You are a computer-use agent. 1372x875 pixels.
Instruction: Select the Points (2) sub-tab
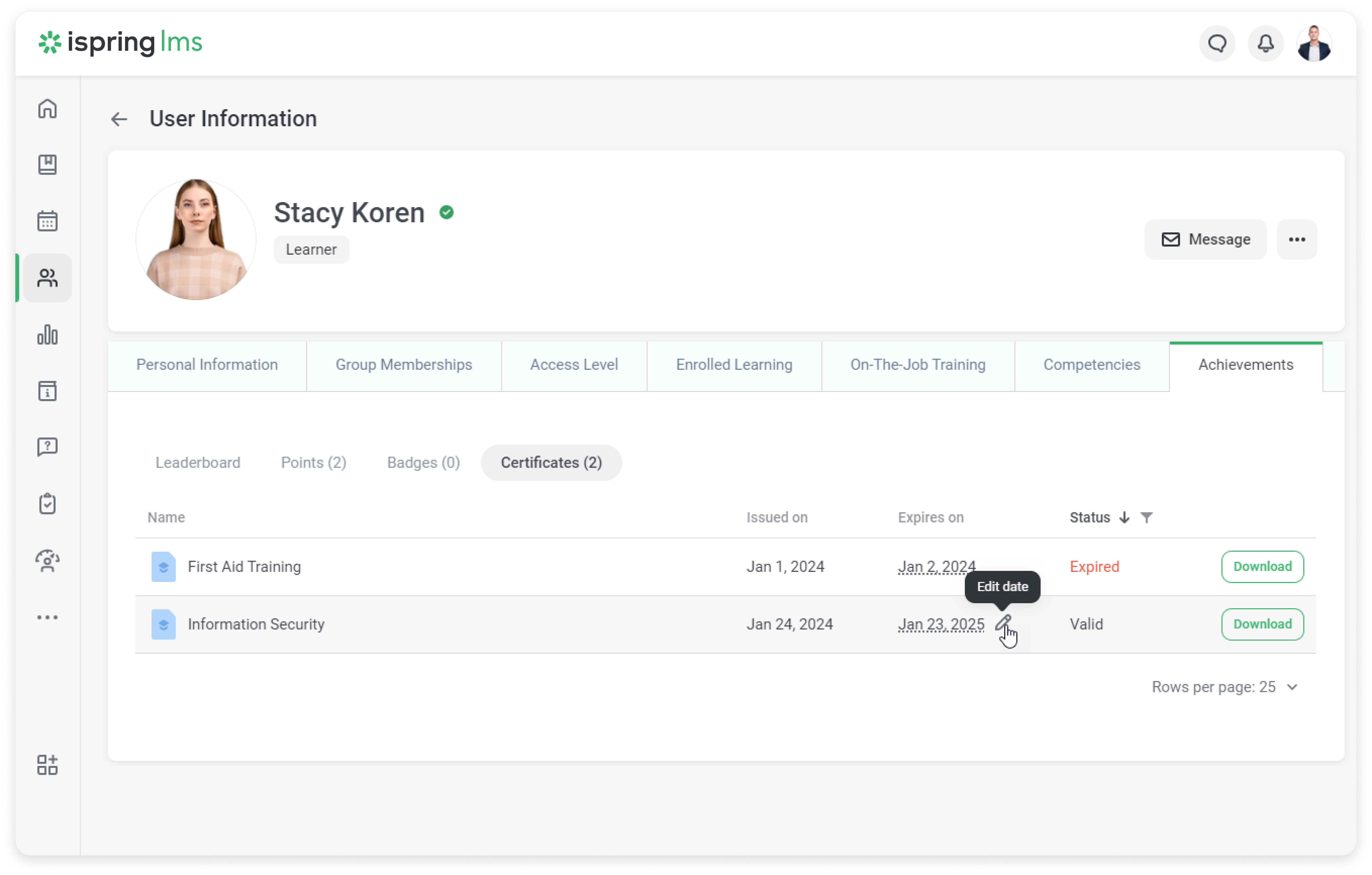tap(313, 463)
